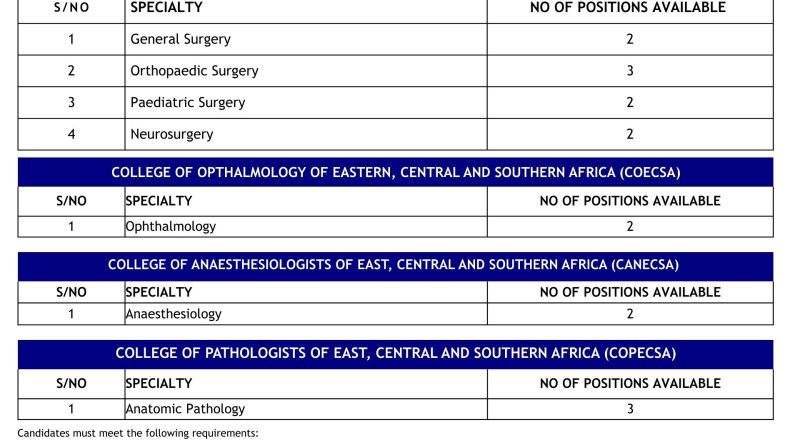Viewport: 800px width, 445px height.
Task: Click the SPECIALTY column header under COECSA
Action: pyautogui.click(x=159, y=201)
